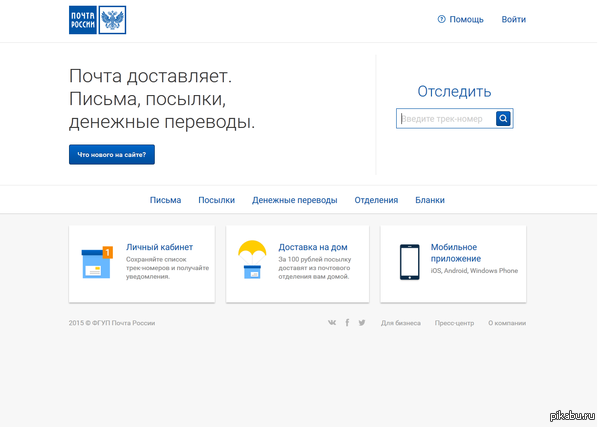Open the Письма menu item
600x427 pixels.
click(166, 200)
